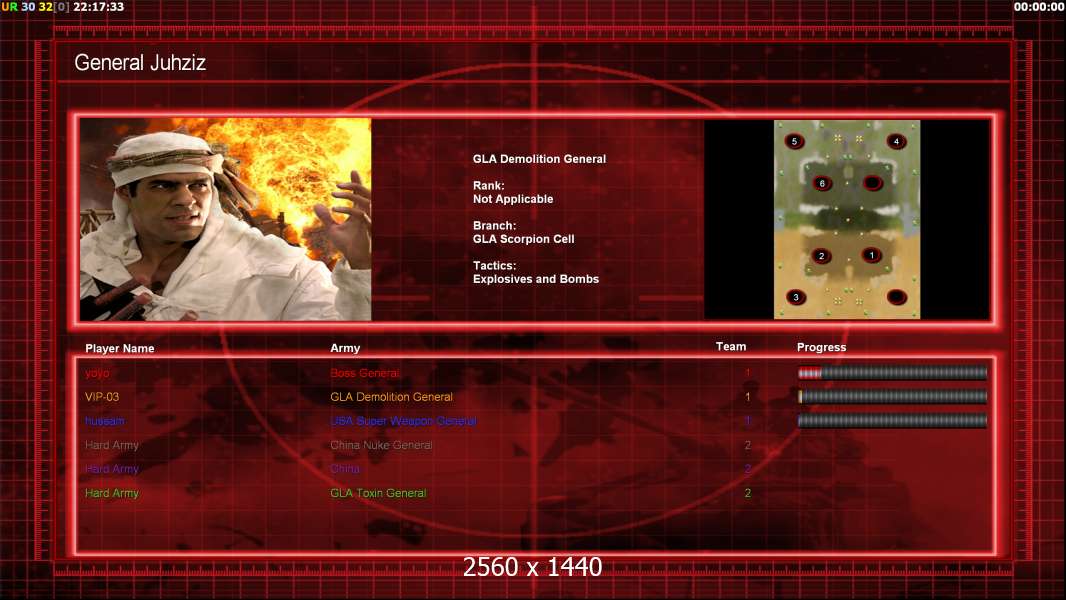Screen dimensions: 1066x600
Task: Click the team number in the hussam row
Action: [747, 421]
